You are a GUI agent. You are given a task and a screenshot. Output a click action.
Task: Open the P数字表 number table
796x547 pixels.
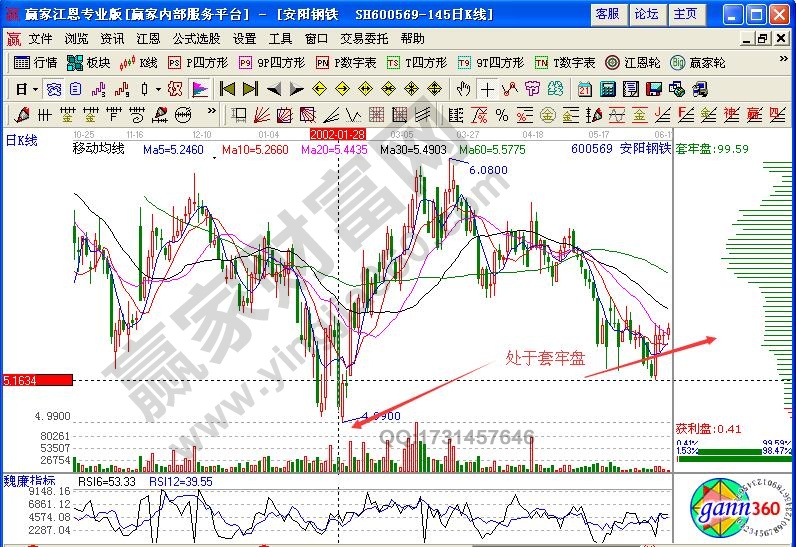coord(346,62)
